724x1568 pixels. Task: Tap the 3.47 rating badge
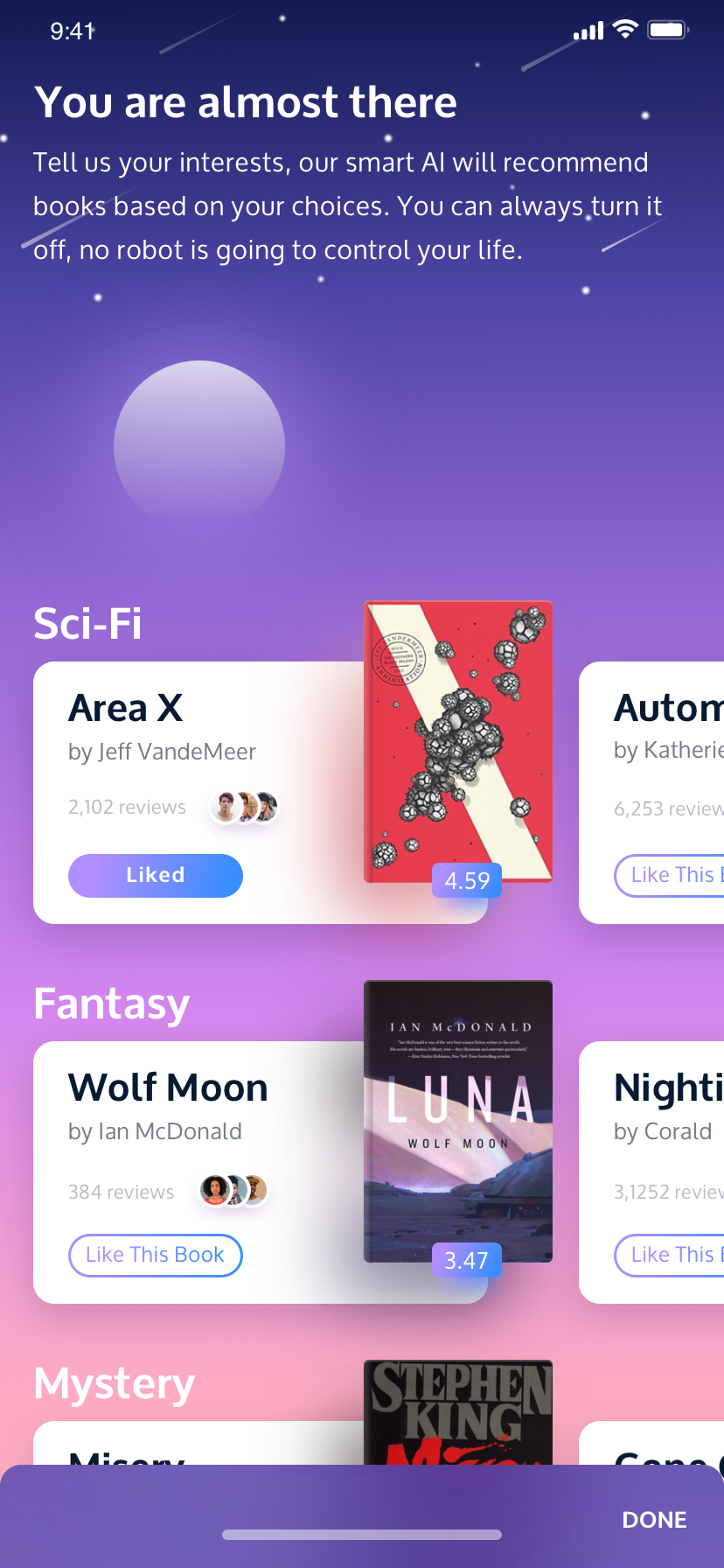coord(467,1260)
